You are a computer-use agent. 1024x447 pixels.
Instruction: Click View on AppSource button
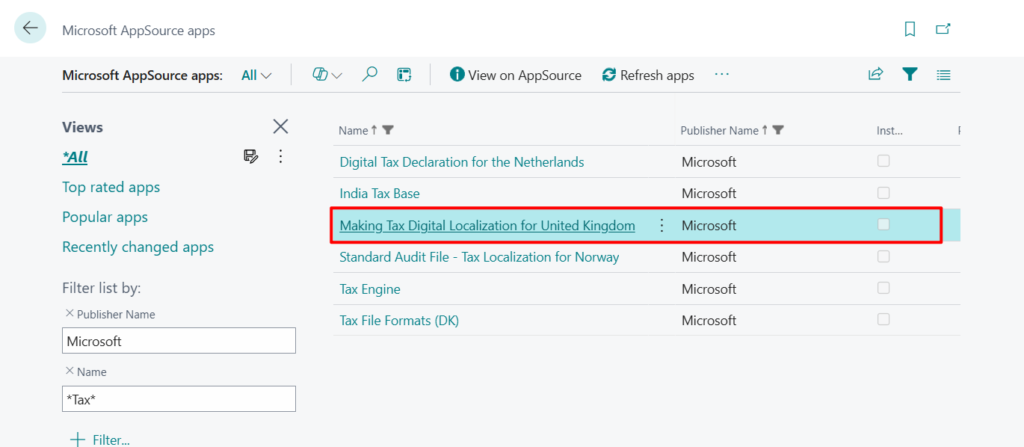point(515,75)
